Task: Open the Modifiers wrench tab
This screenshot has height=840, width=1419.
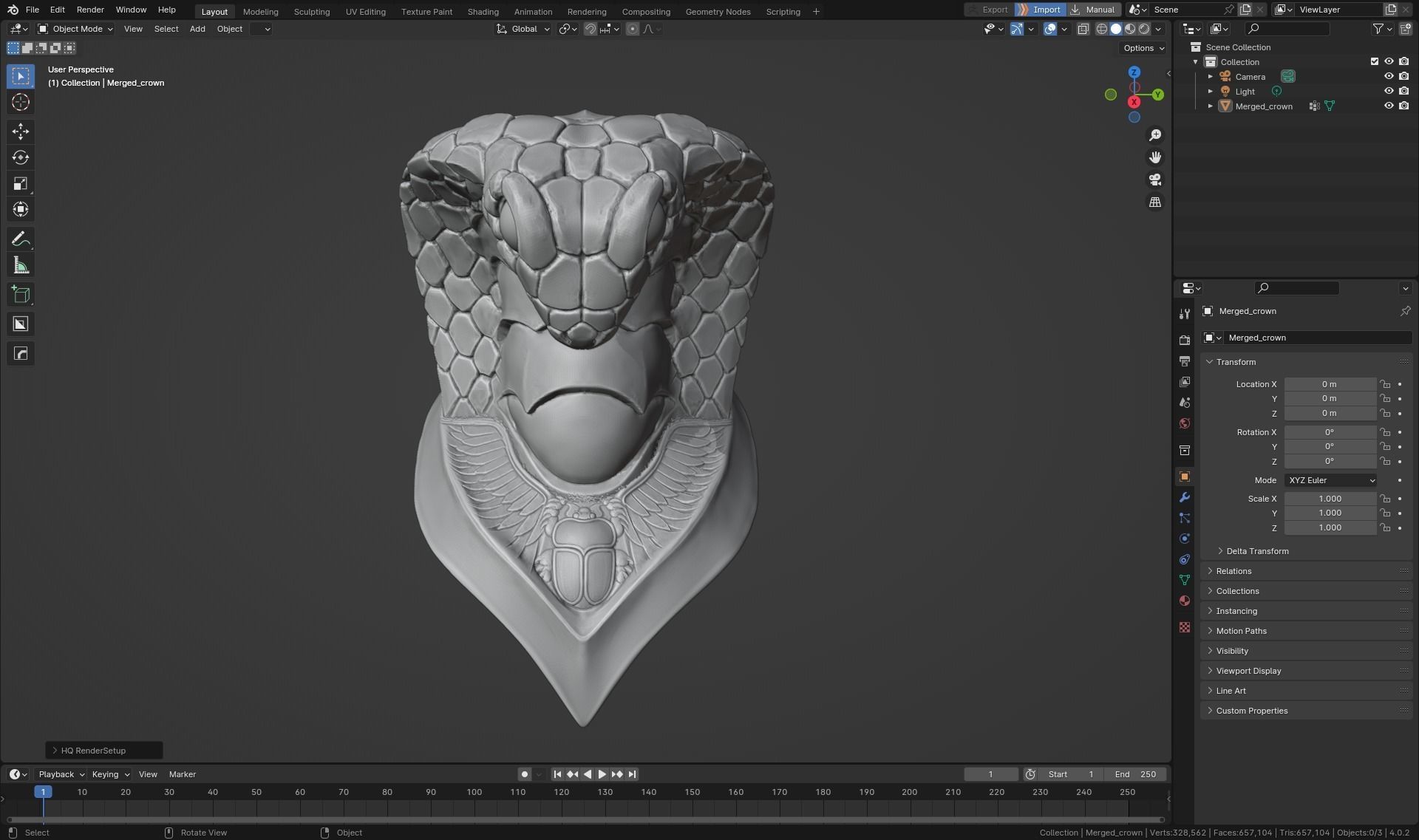Action: [x=1185, y=497]
